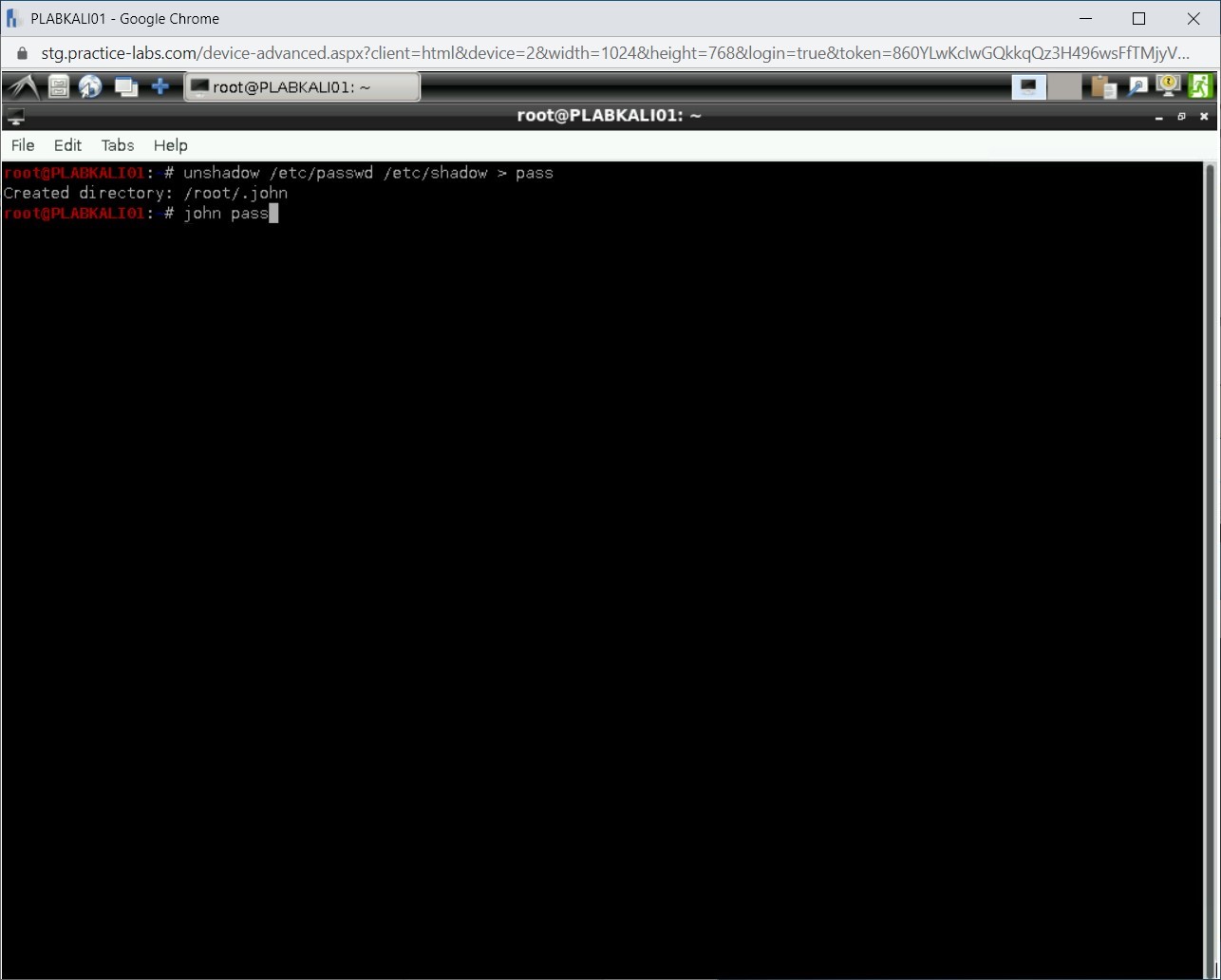Open the Edit menu in the terminal

point(66,145)
